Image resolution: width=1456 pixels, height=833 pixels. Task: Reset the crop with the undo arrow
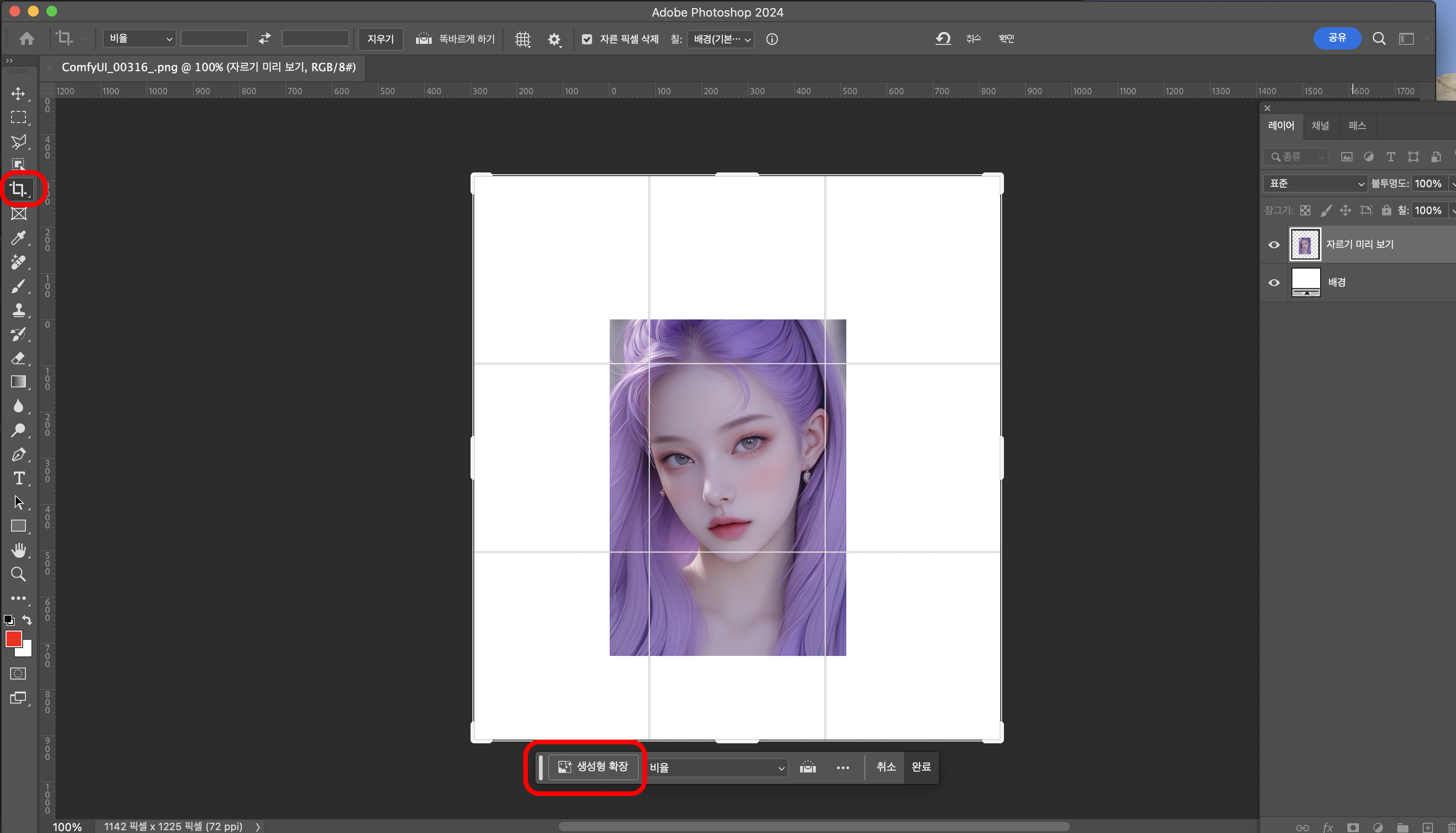[942, 38]
